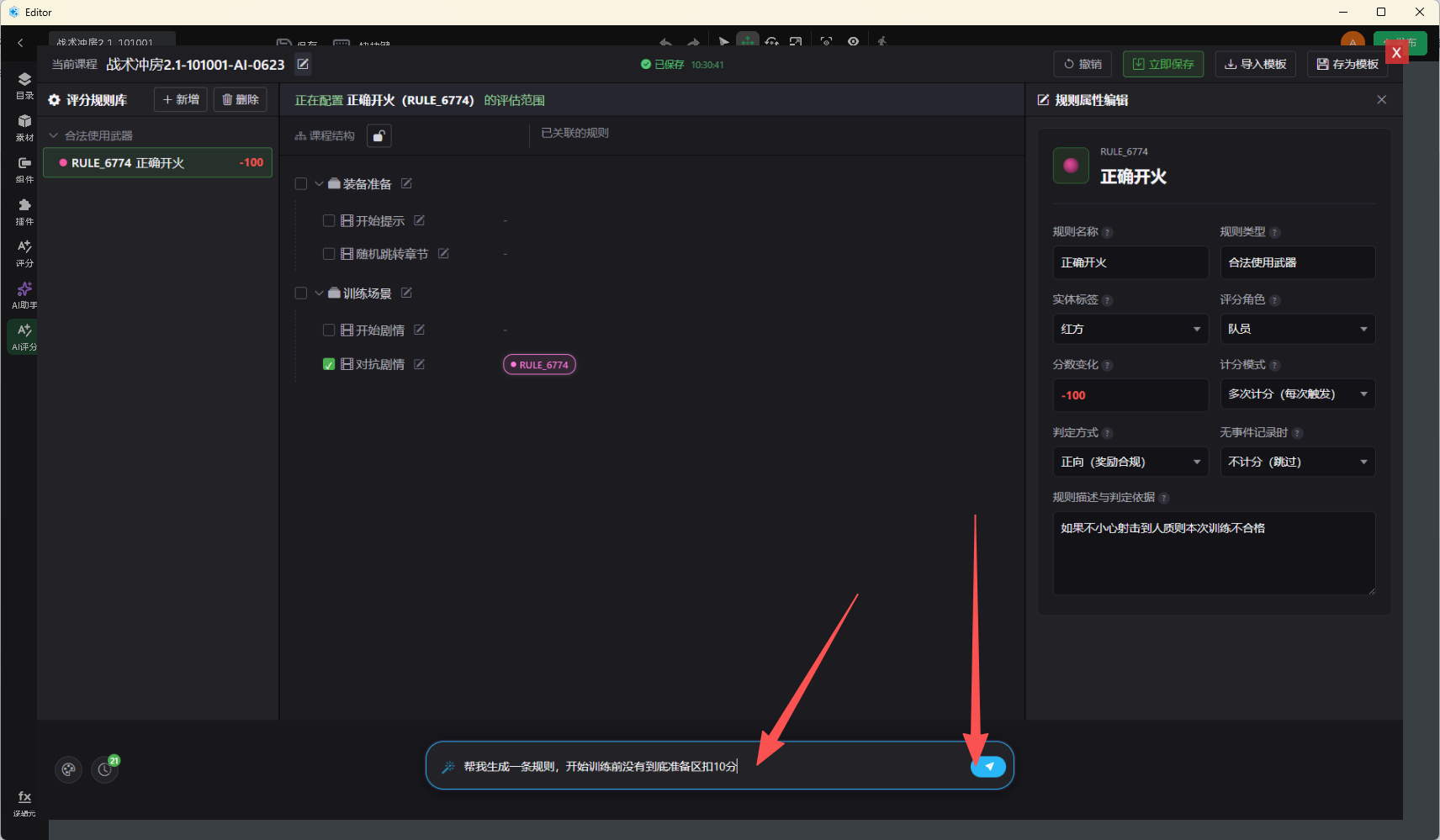
Task: Switch to AI评分 sidebar tab
Action: click(x=24, y=336)
